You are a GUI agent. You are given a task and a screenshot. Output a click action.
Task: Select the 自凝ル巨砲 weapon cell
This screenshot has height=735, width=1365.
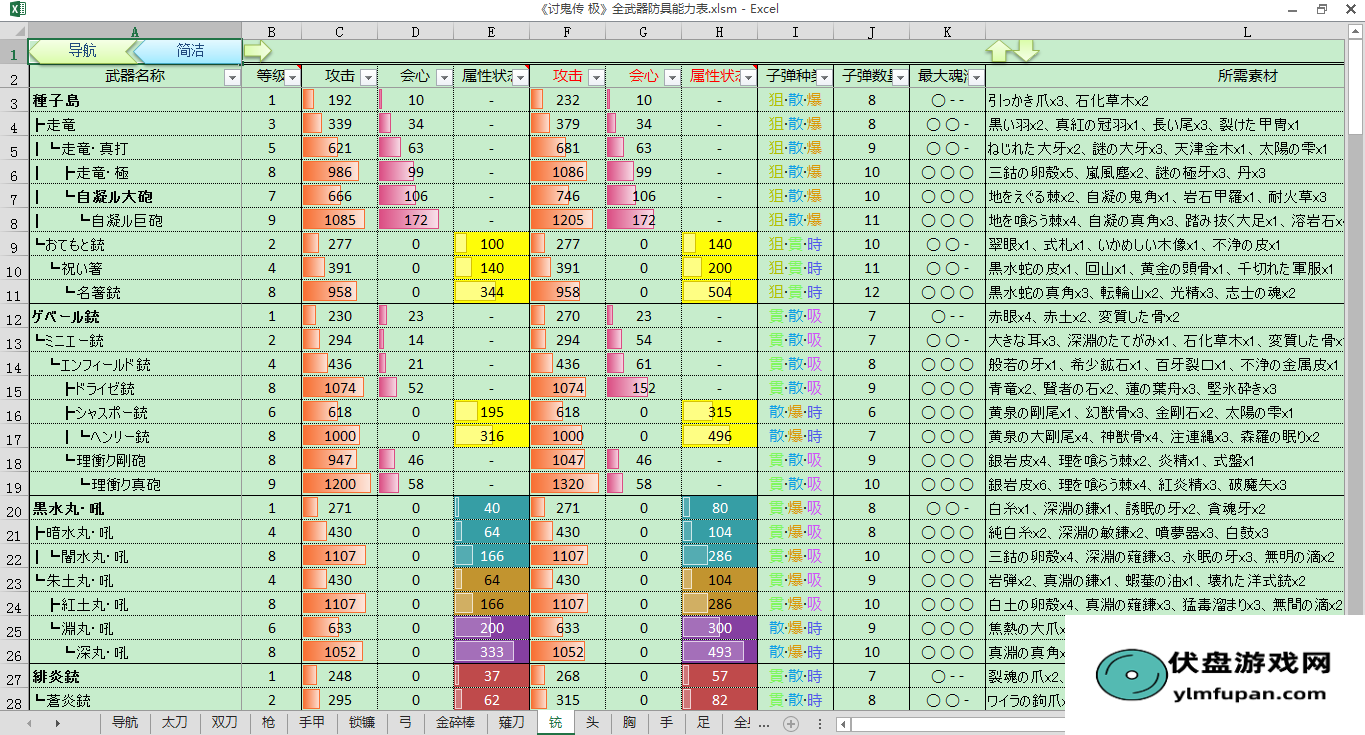pos(135,220)
